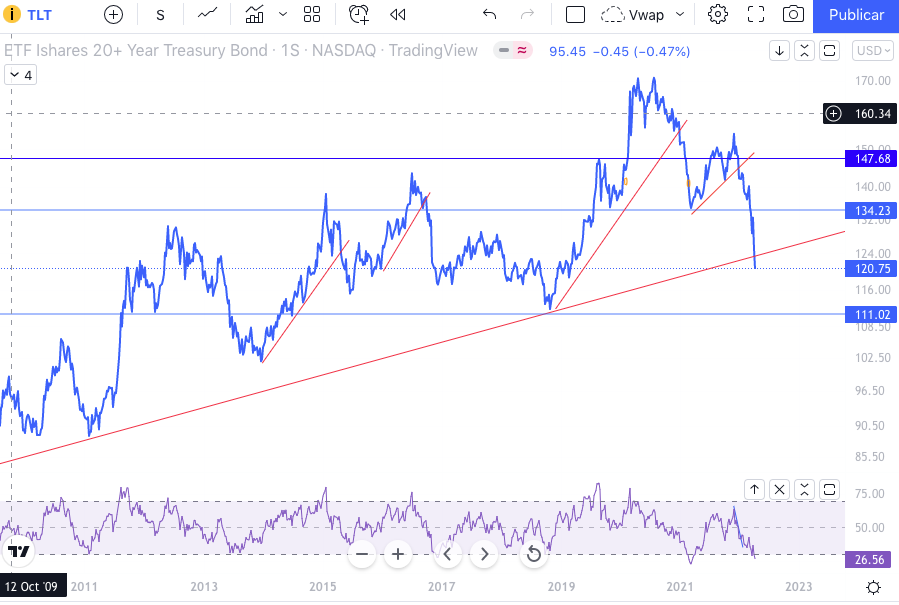Open the USD currency dropdown
Viewport: 899px width, 605px height.
[872, 51]
